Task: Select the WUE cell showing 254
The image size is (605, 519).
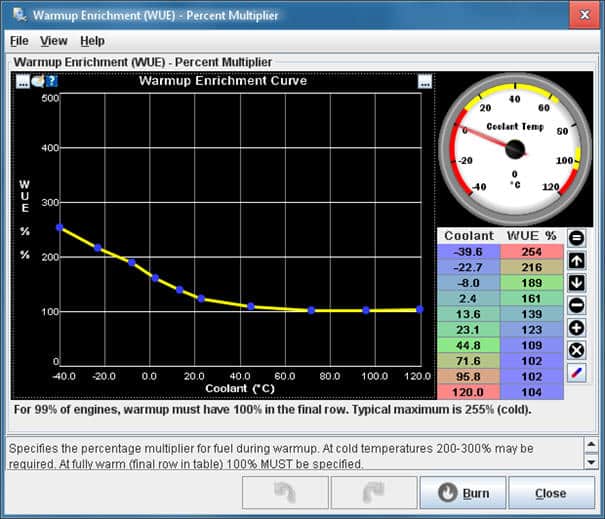Action: click(531, 252)
